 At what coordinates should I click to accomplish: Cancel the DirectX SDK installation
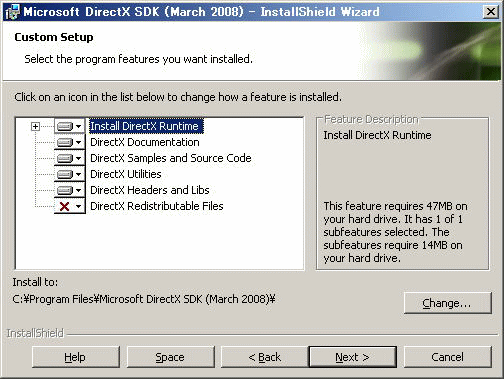(448, 357)
